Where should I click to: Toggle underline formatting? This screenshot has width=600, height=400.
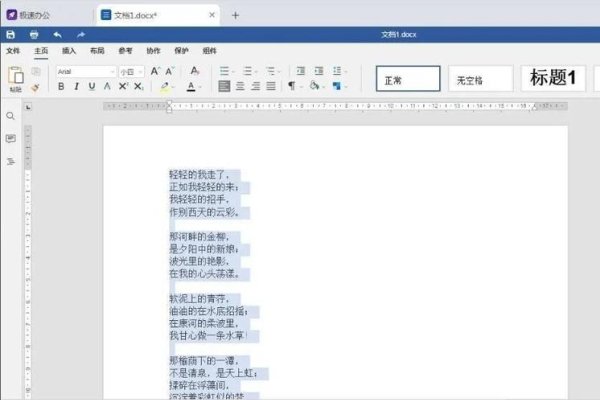point(92,87)
